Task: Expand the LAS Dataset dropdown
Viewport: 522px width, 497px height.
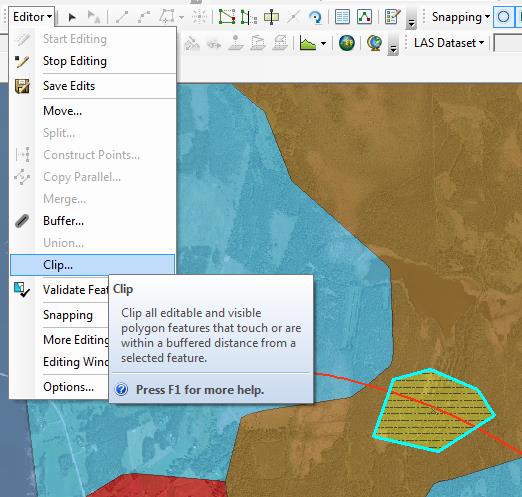Action: (x=449, y=43)
